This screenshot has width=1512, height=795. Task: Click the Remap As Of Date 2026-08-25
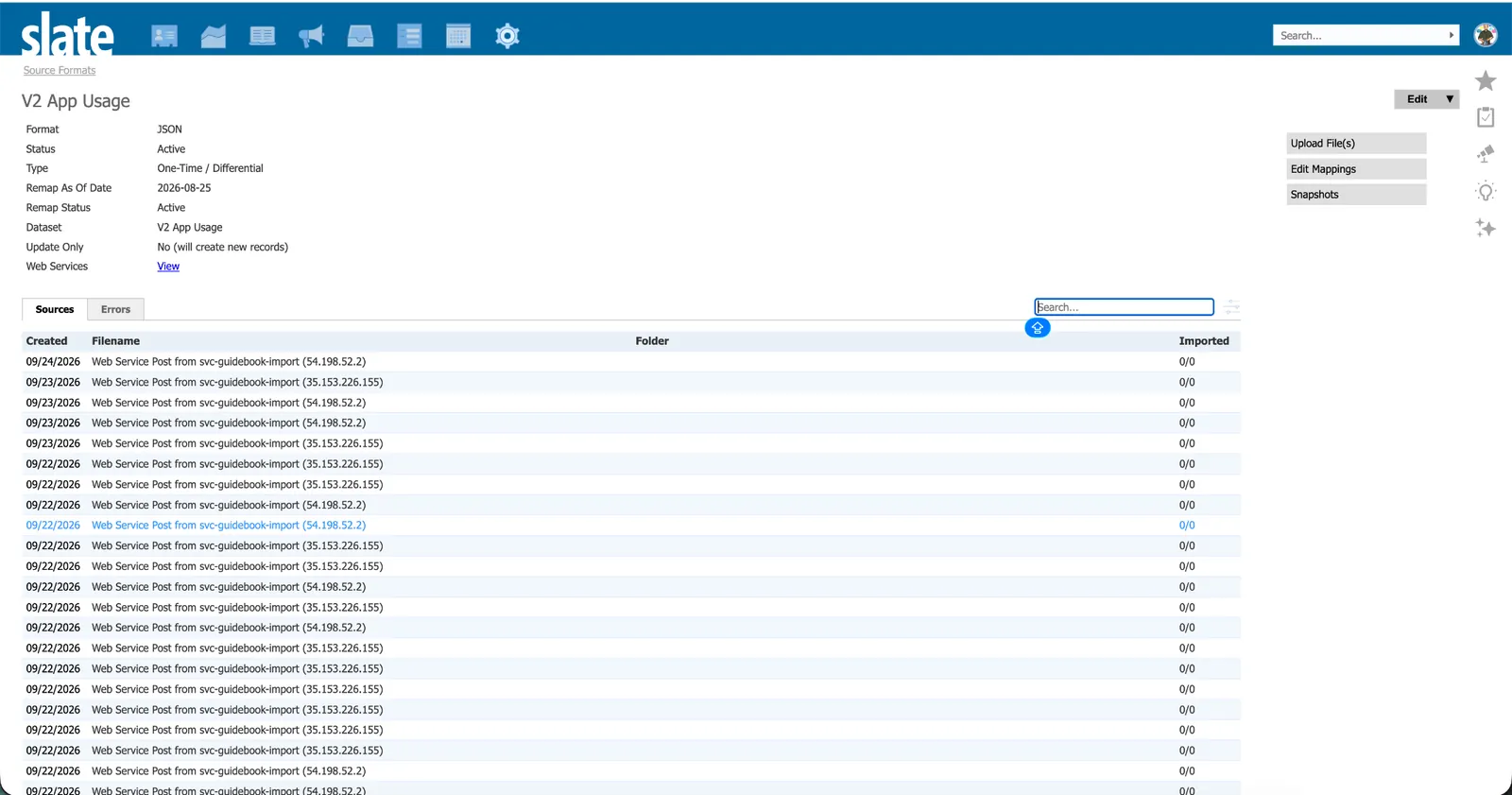point(184,188)
